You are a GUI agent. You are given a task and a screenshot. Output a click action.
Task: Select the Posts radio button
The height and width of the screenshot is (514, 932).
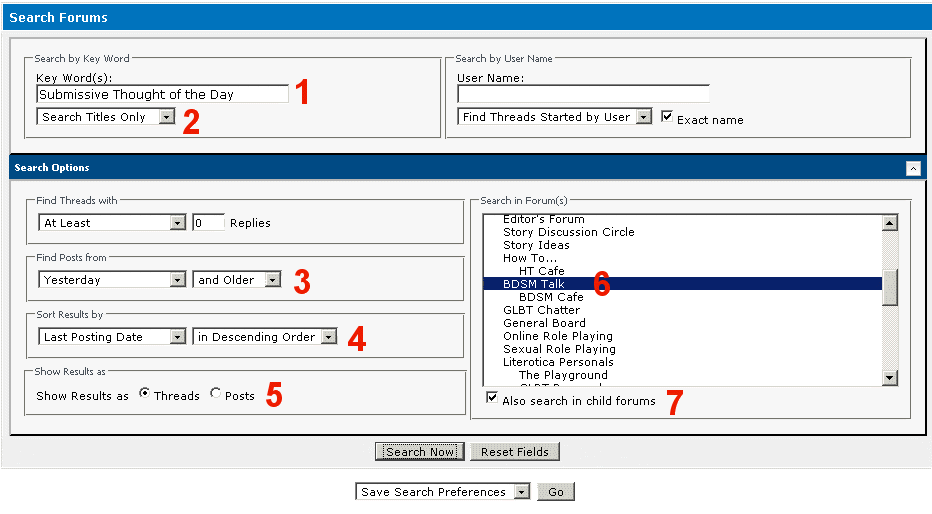point(216,394)
